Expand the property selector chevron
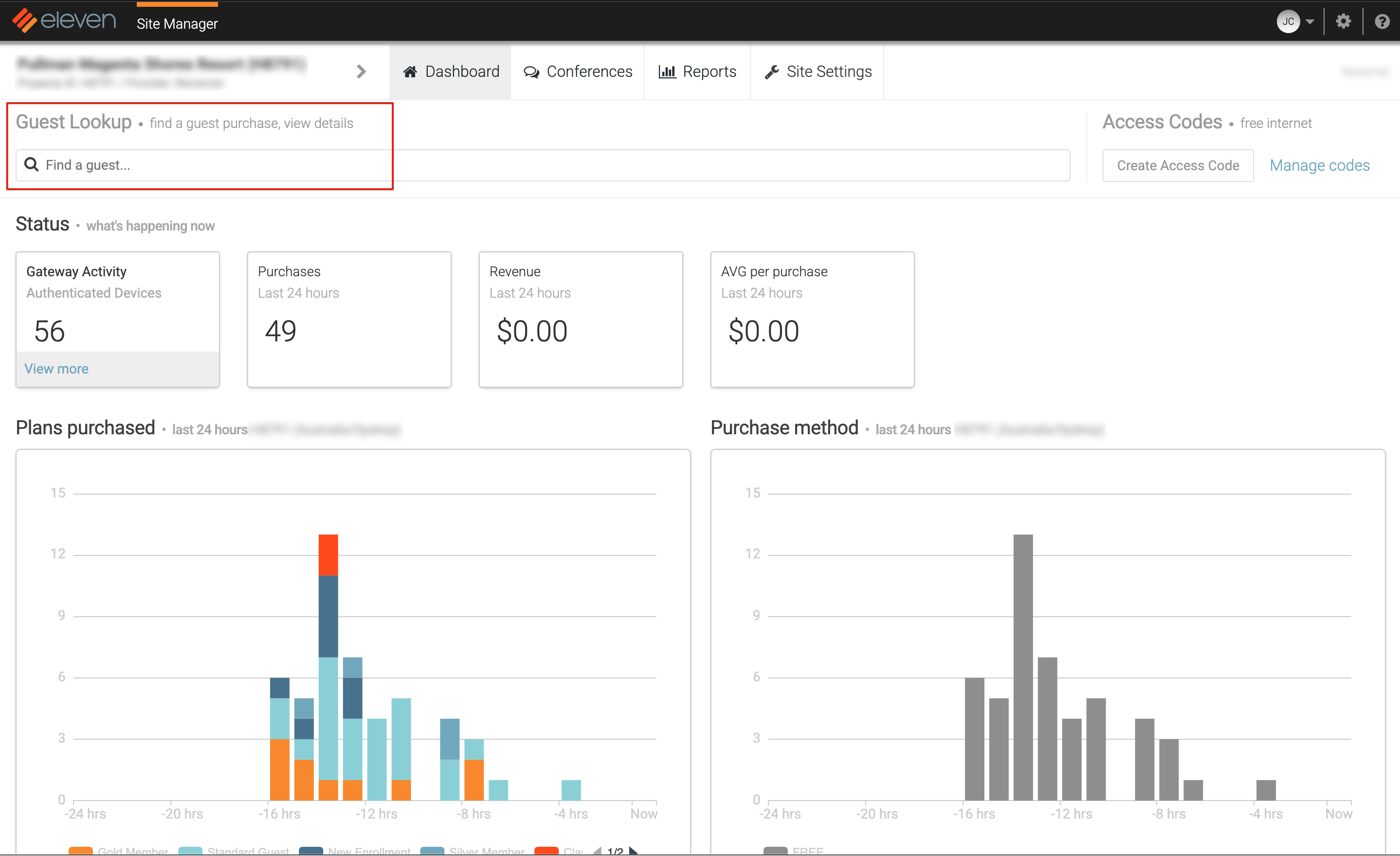 (362, 71)
